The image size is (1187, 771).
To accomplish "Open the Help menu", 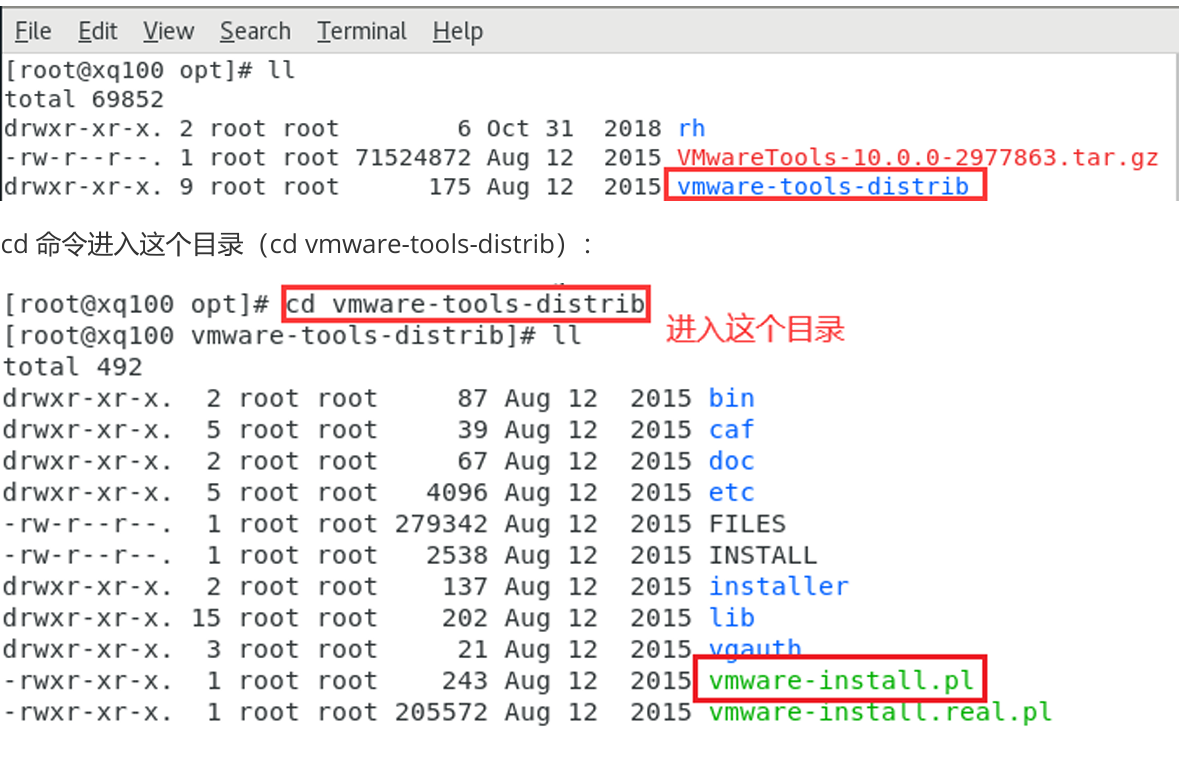I will pos(458,31).
